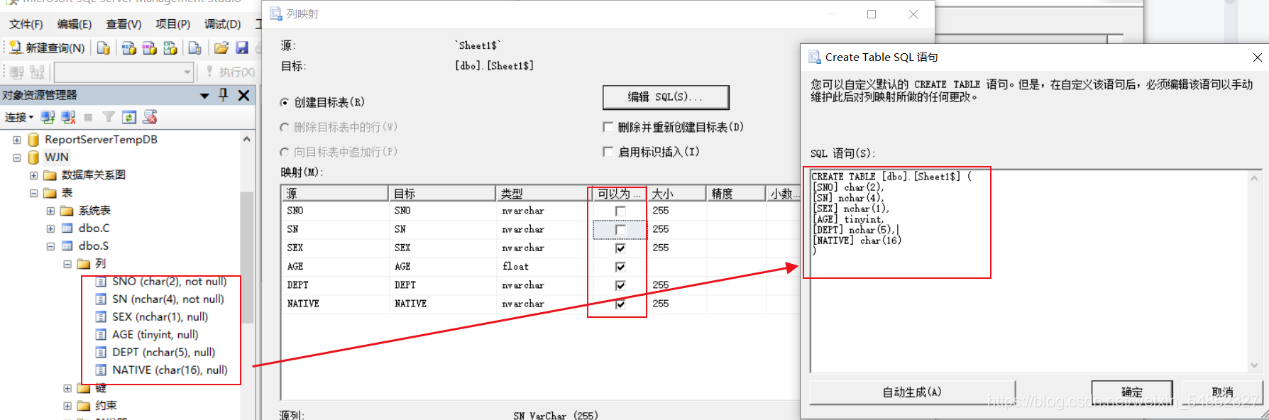Click the Disconnect server icon

pyautogui.click(x=68, y=117)
